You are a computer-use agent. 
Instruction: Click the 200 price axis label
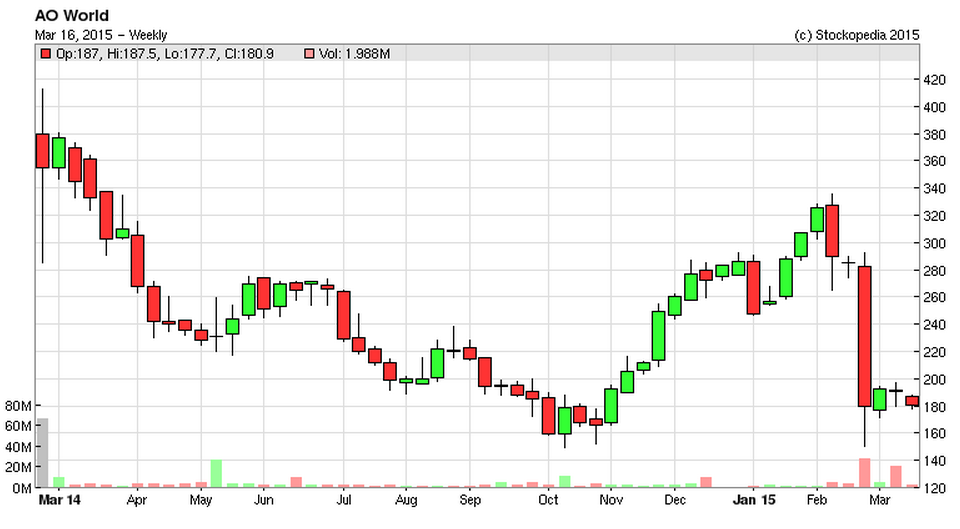tap(934, 380)
